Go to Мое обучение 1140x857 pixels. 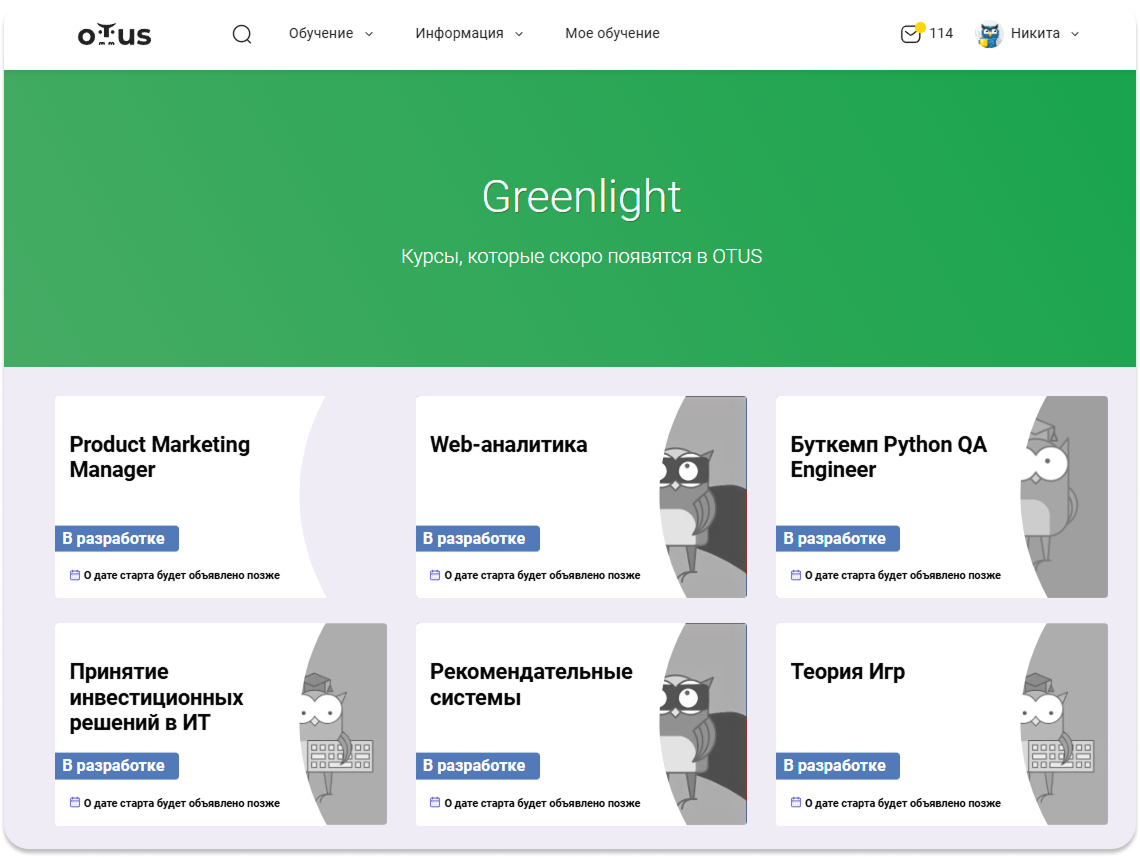[612, 33]
